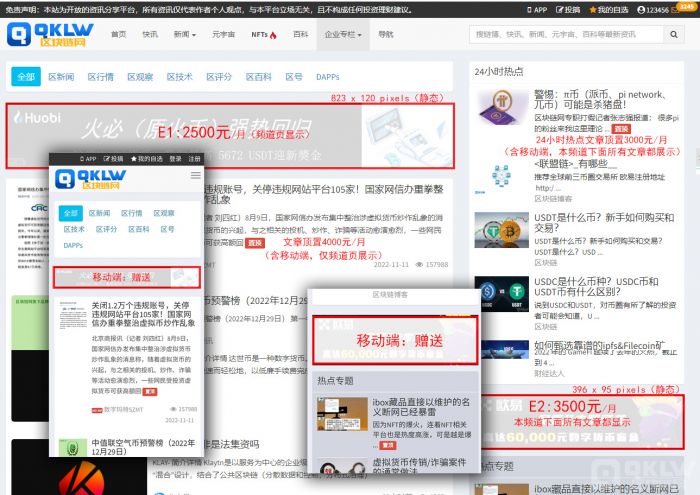Click 全部 tab in mobile preview
The height and width of the screenshot is (495, 700).
point(71,213)
